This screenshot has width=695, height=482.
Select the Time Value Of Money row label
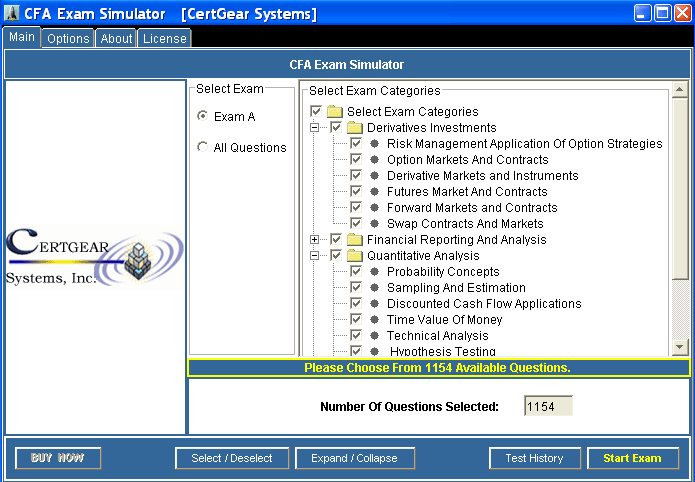[445, 319]
